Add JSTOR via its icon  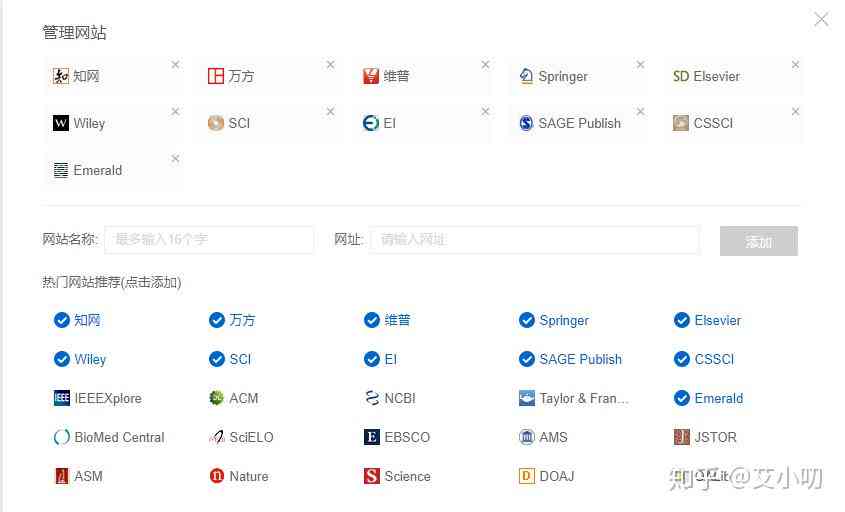coord(682,437)
